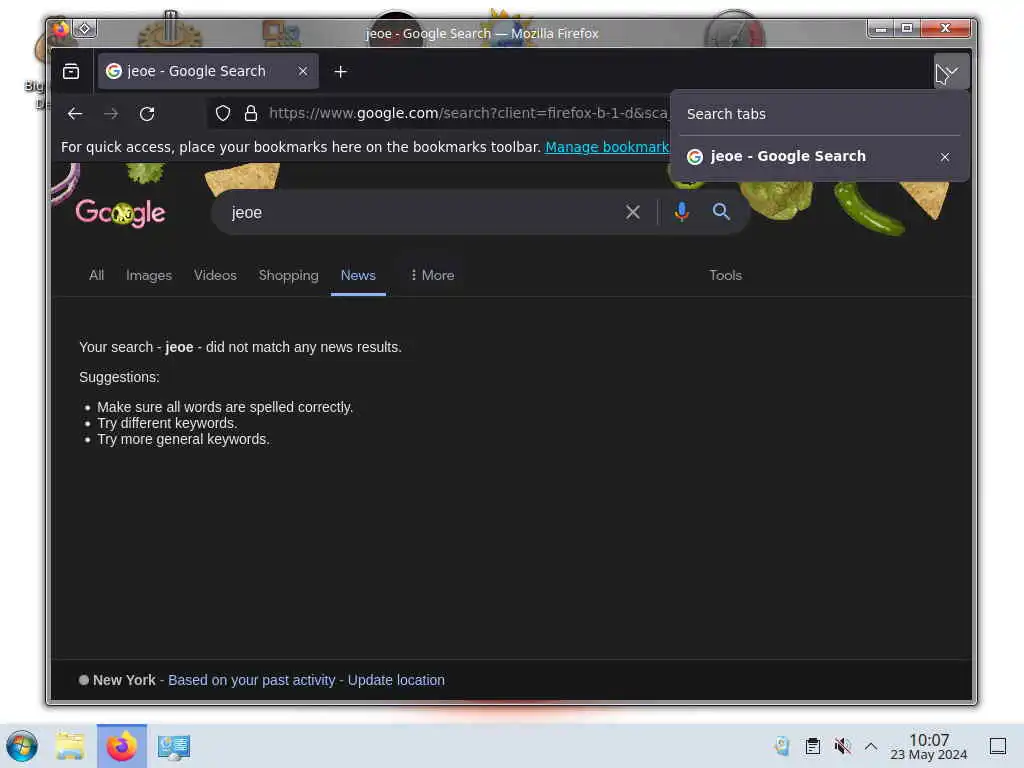Viewport: 1024px width, 768px height.
Task: Open the system settings taskbar icon
Action: pos(174,746)
